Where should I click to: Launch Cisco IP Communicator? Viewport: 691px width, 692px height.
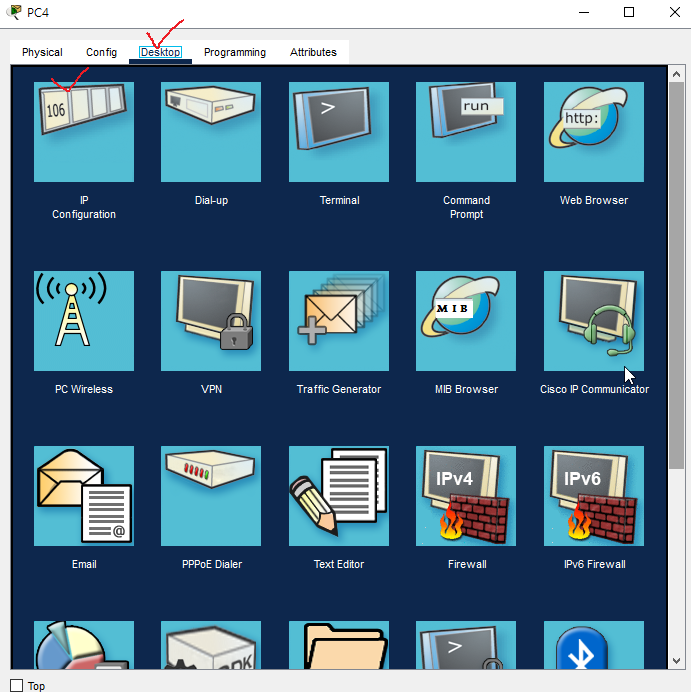click(x=594, y=321)
